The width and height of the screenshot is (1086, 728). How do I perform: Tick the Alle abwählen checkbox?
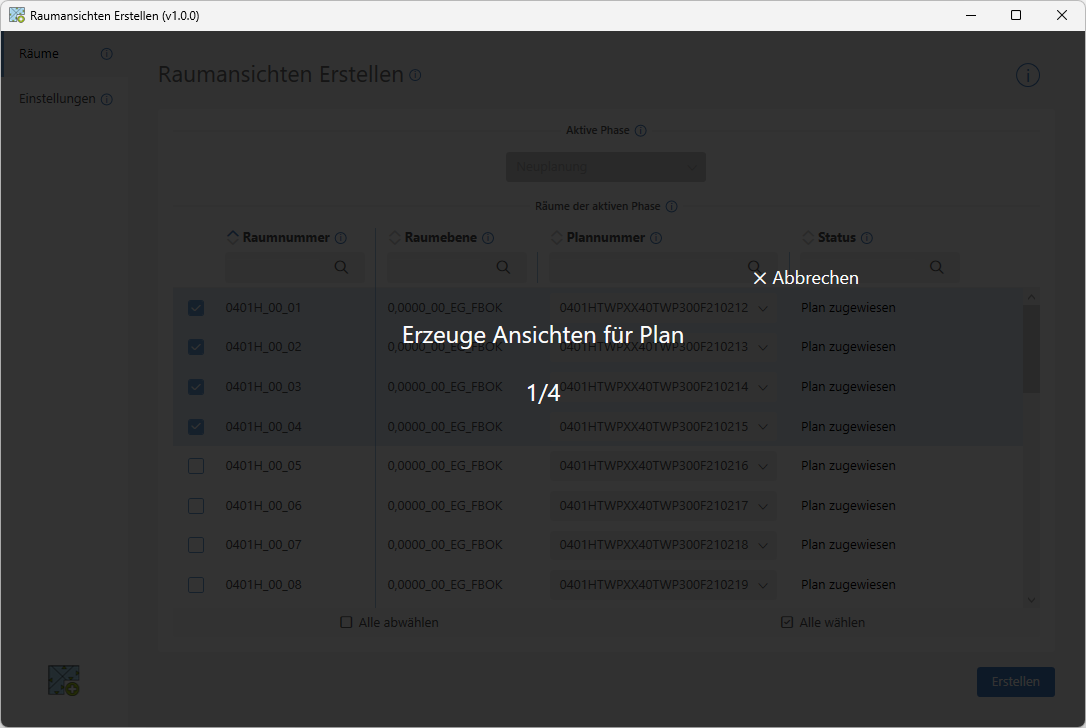[347, 622]
